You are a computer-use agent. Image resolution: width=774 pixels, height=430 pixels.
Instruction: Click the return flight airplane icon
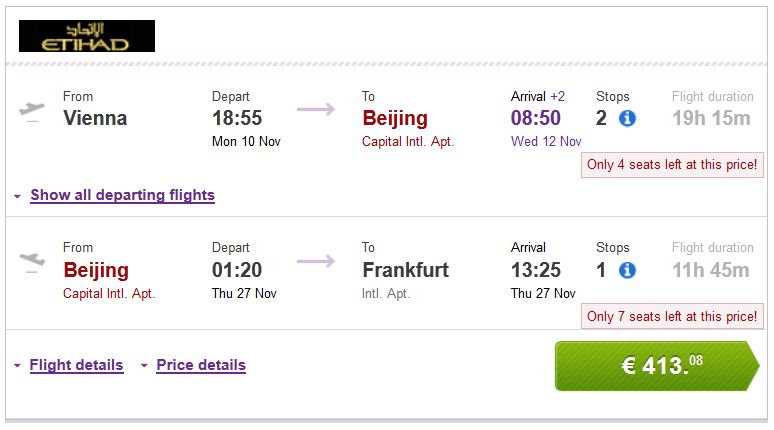32,262
